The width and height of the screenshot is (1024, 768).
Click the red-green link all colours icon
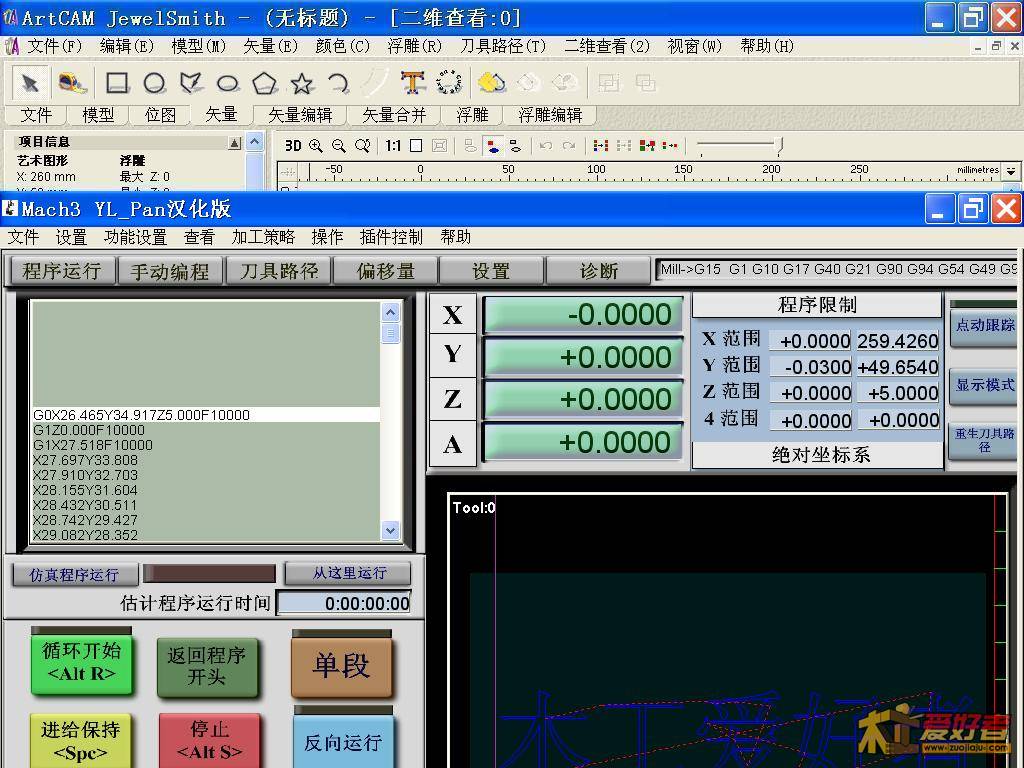coord(647,146)
